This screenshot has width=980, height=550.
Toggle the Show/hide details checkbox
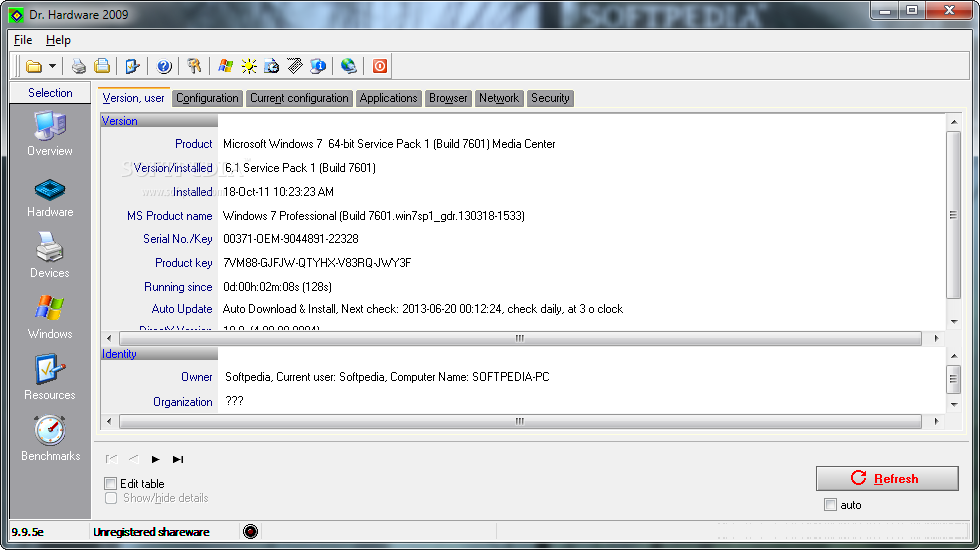111,498
